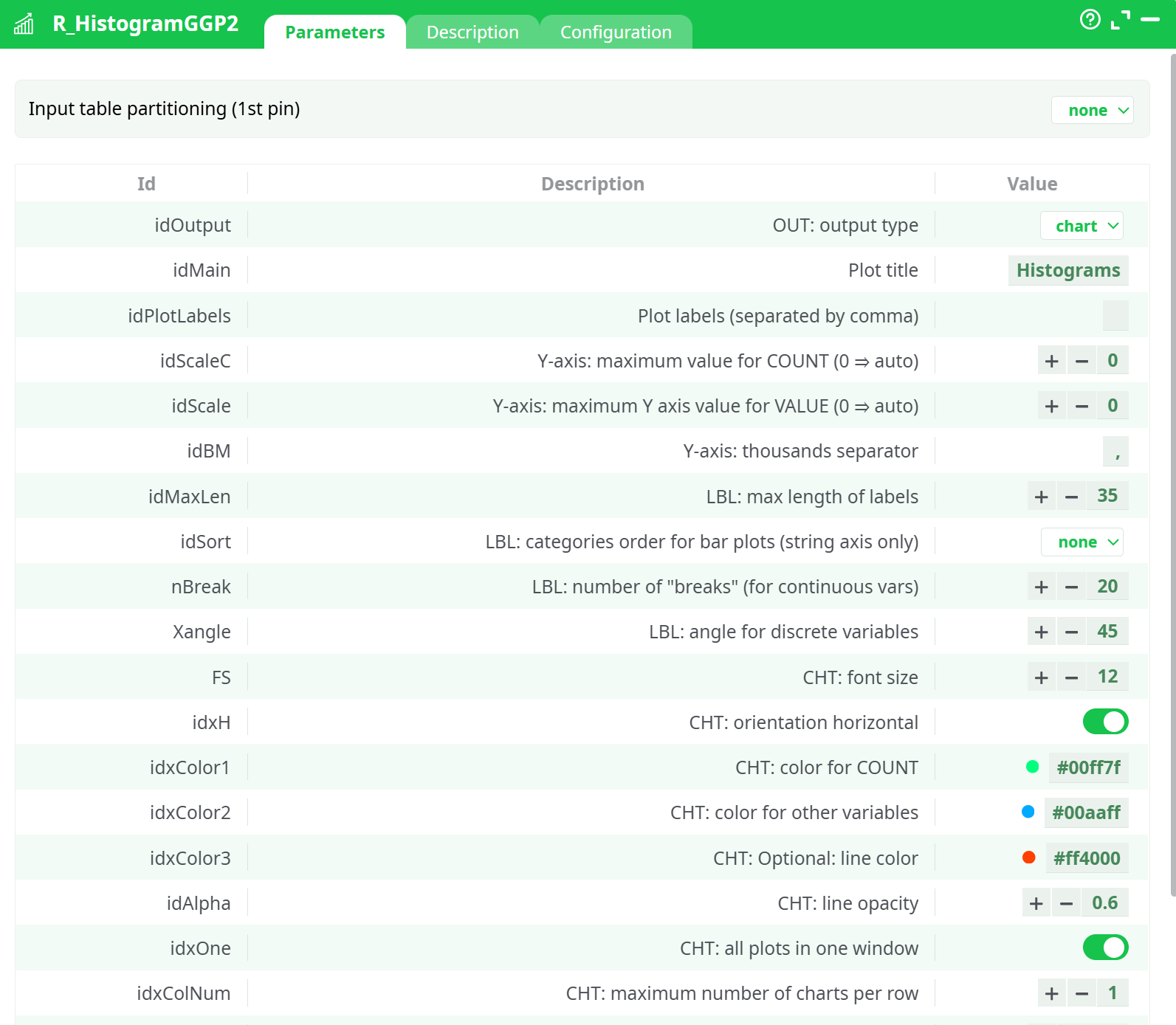Click the expand to fullscreen icon
The image size is (1176, 1025).
(1121, 20)
